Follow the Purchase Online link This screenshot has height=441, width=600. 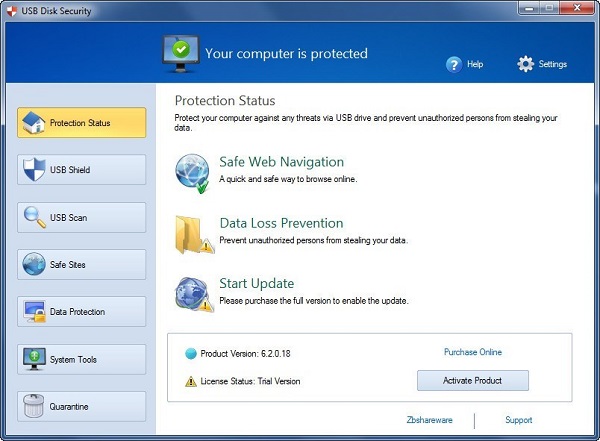(x=473, y=352)
